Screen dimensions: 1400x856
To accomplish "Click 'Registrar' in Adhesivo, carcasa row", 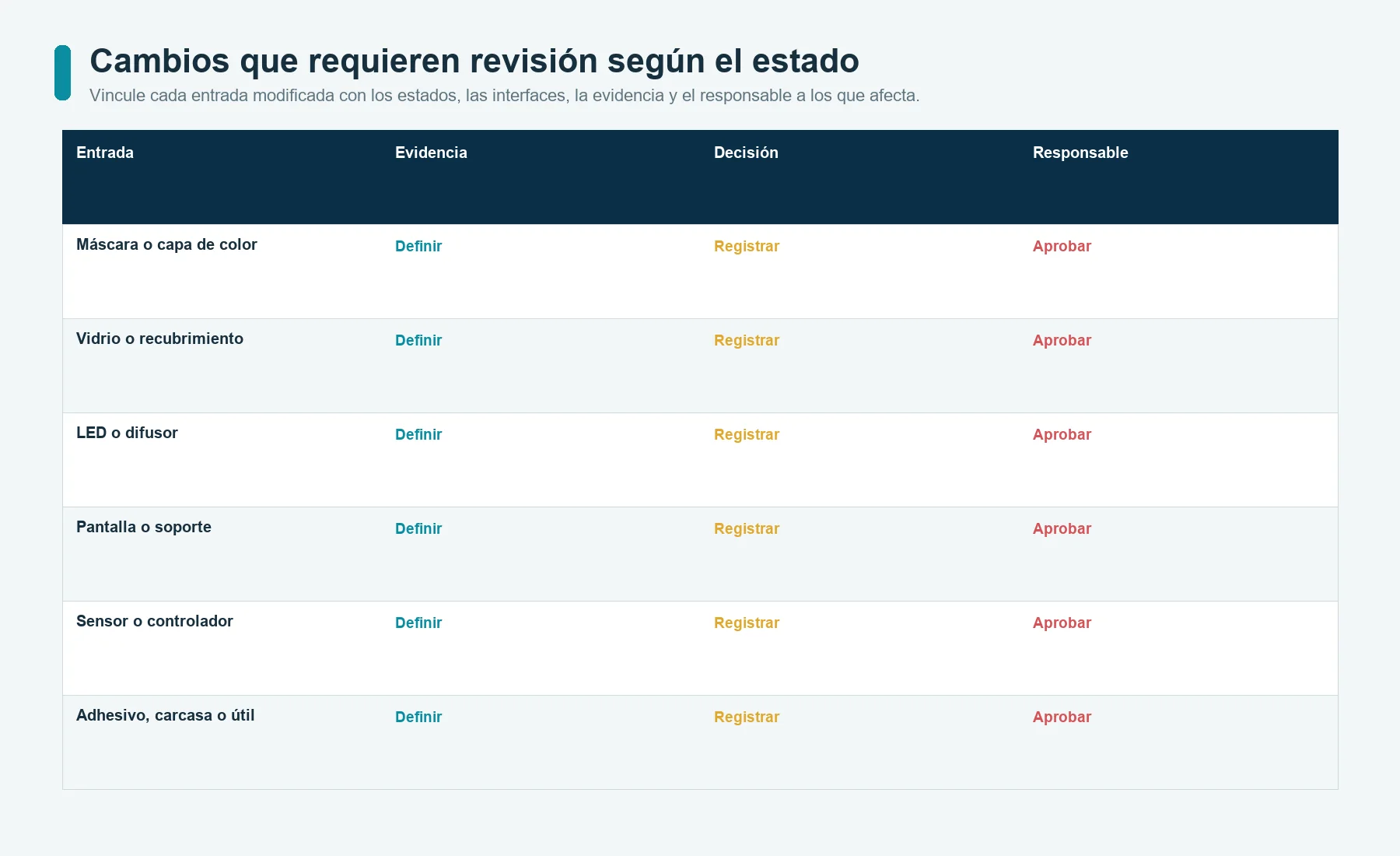I will point(747,717).
